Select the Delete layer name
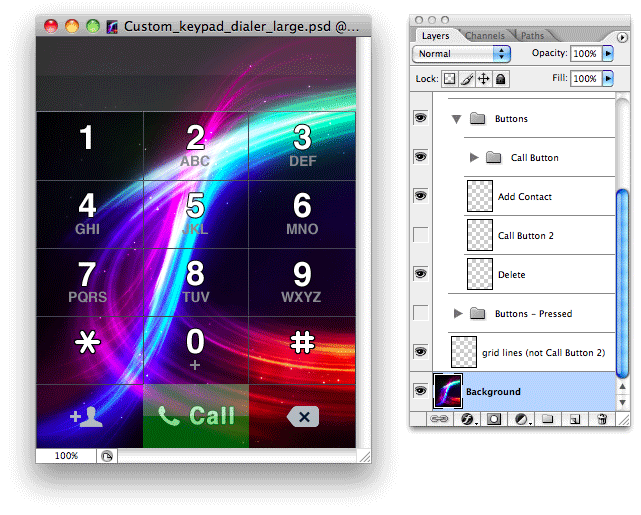This screenshot has height=515, width=641. (x=511, y=275)
